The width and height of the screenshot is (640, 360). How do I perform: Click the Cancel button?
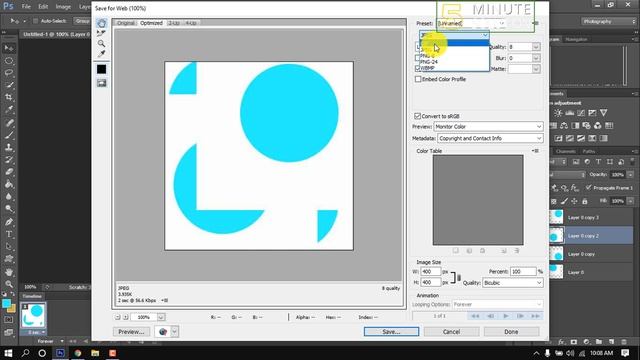(x=451, y=332)
